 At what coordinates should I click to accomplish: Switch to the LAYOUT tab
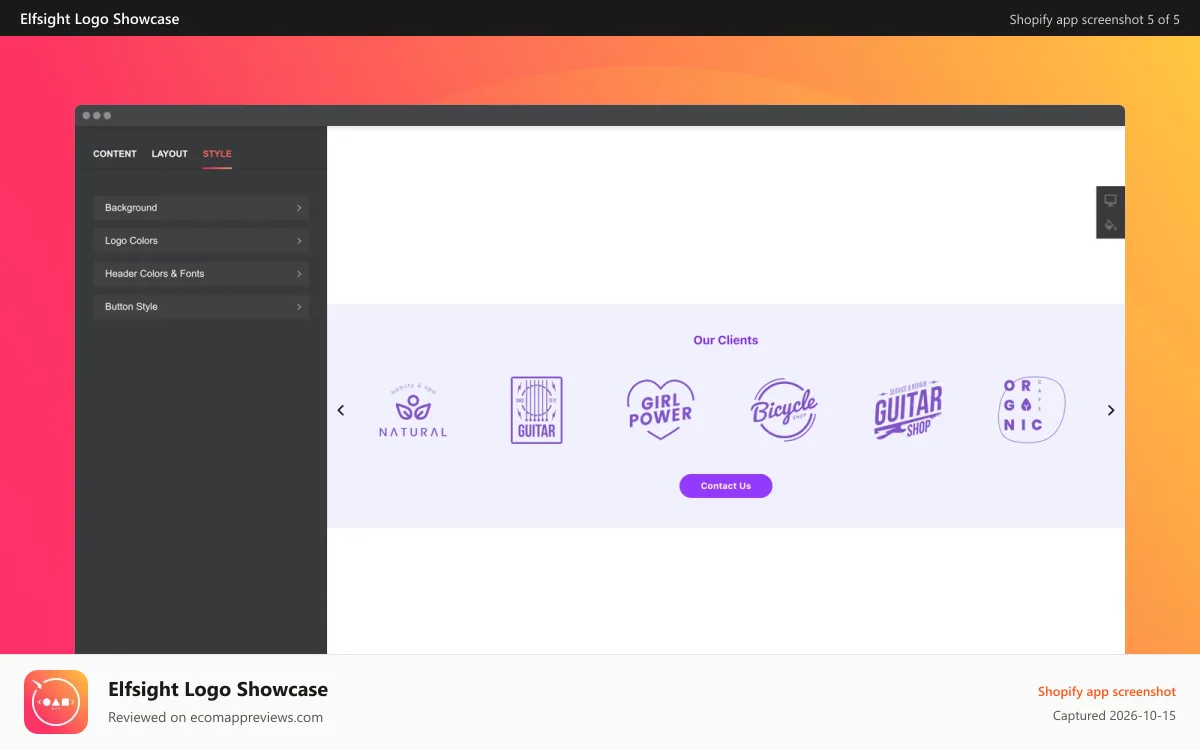tap(170, 154)
